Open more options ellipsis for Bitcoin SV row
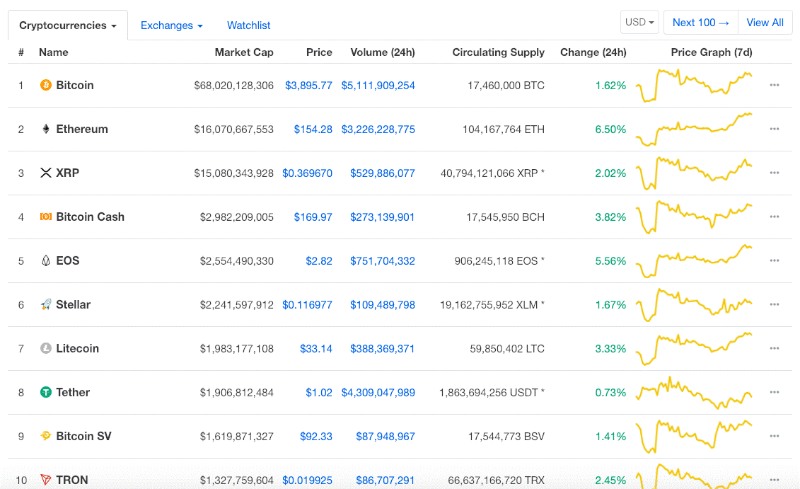 pyautogui.click(x=774, y=436)
